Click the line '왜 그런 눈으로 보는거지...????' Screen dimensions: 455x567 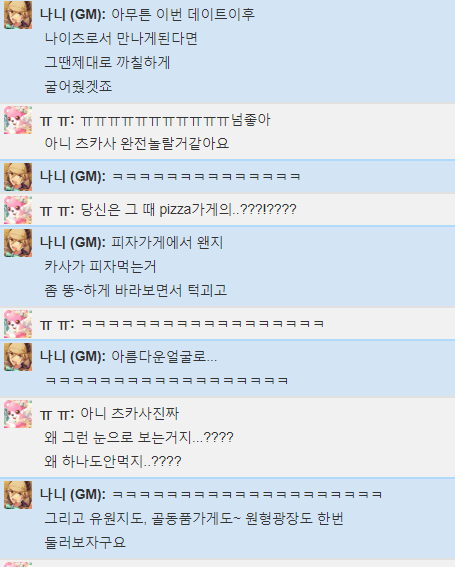139,438
